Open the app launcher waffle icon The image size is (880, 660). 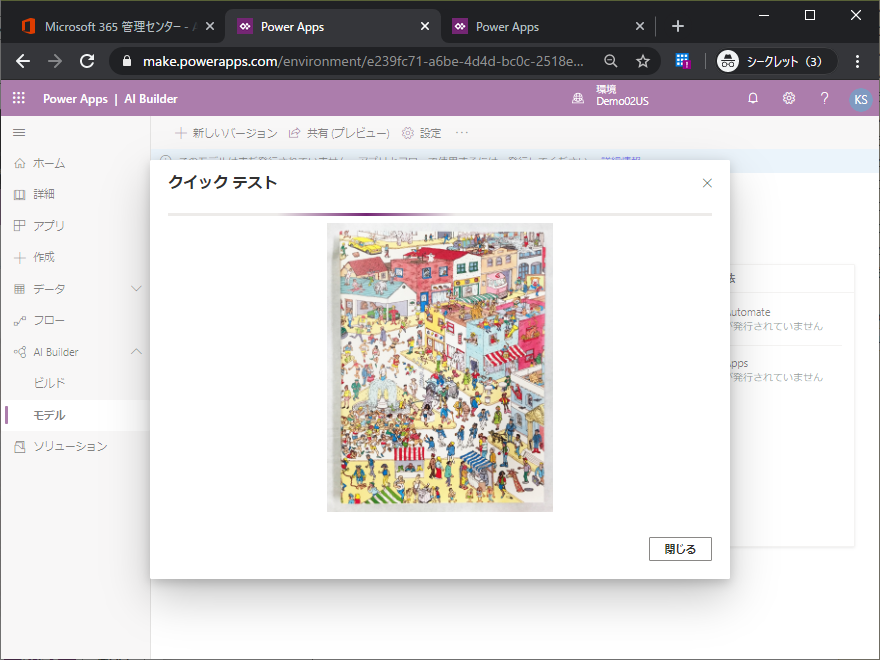(19, 98)
